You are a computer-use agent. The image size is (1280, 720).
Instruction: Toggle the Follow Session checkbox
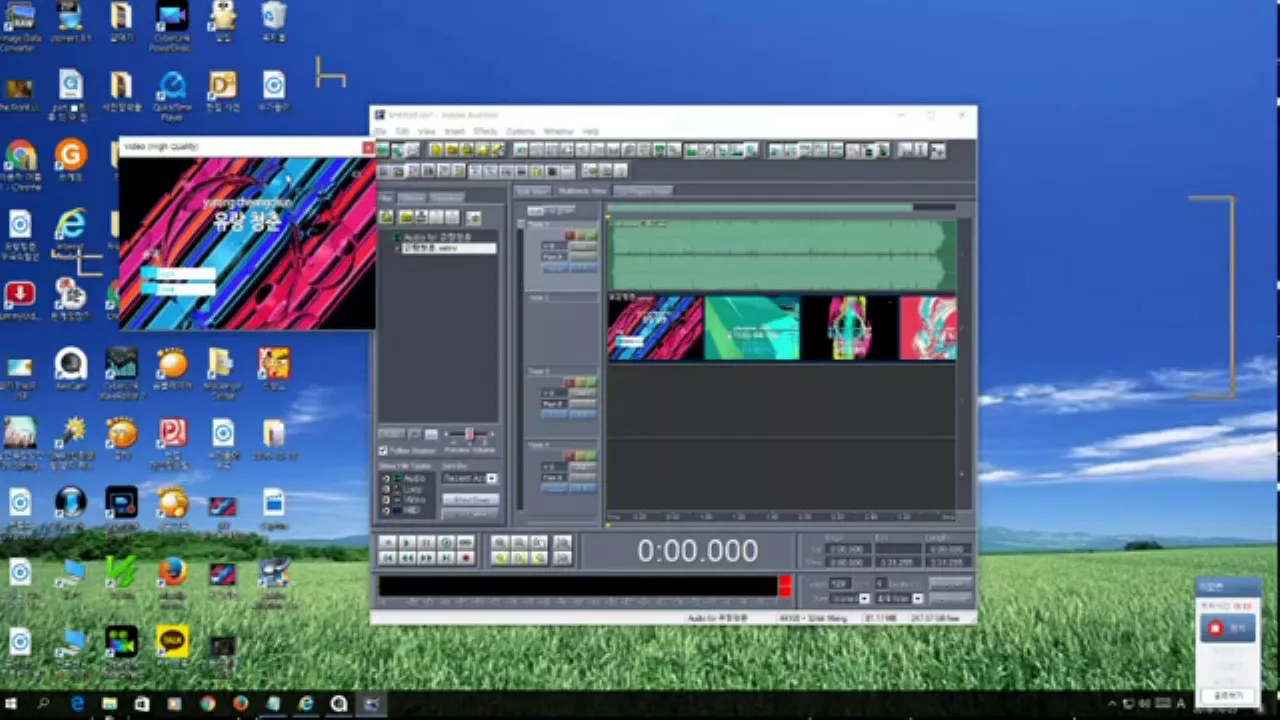[x=383, y=451]
